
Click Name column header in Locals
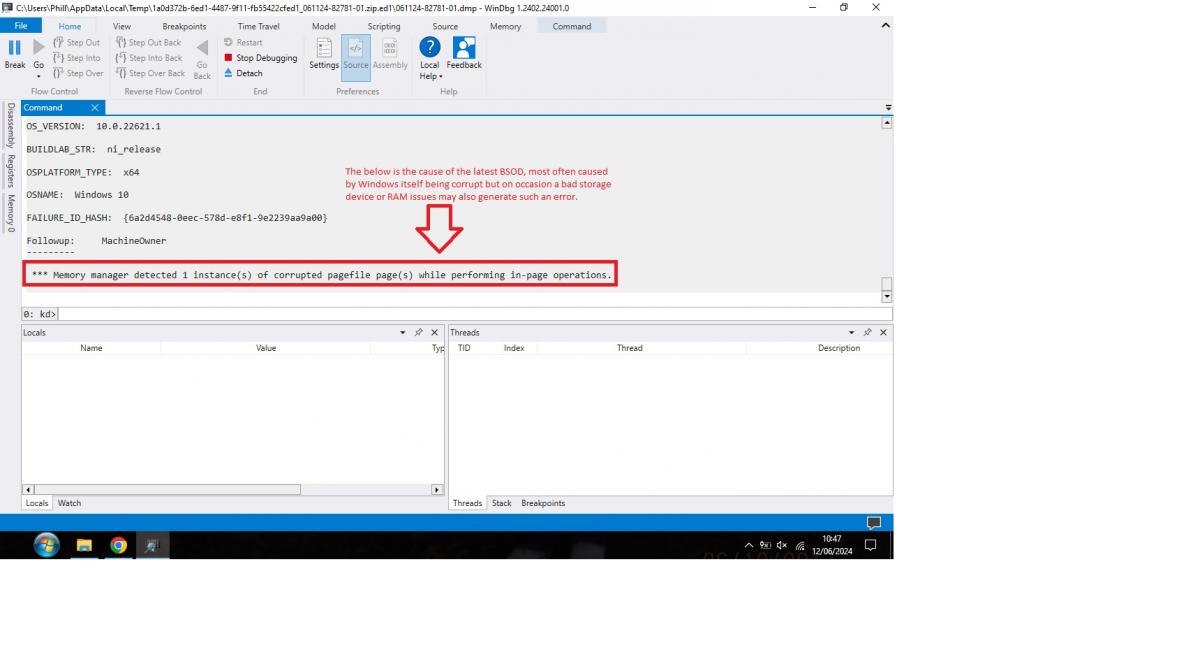coord(91,348)
